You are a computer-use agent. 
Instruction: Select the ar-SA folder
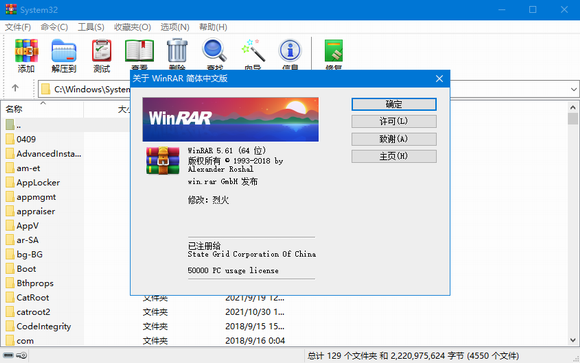tap(23, 240)
